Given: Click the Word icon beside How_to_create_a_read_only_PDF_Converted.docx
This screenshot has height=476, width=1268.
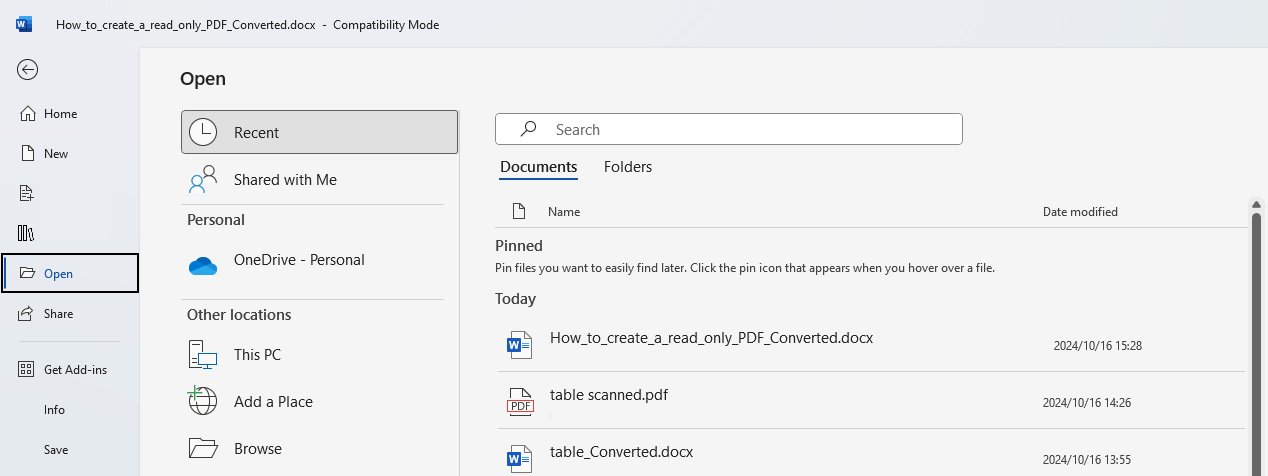Looking at the screenshot, I should coord(519,345).
